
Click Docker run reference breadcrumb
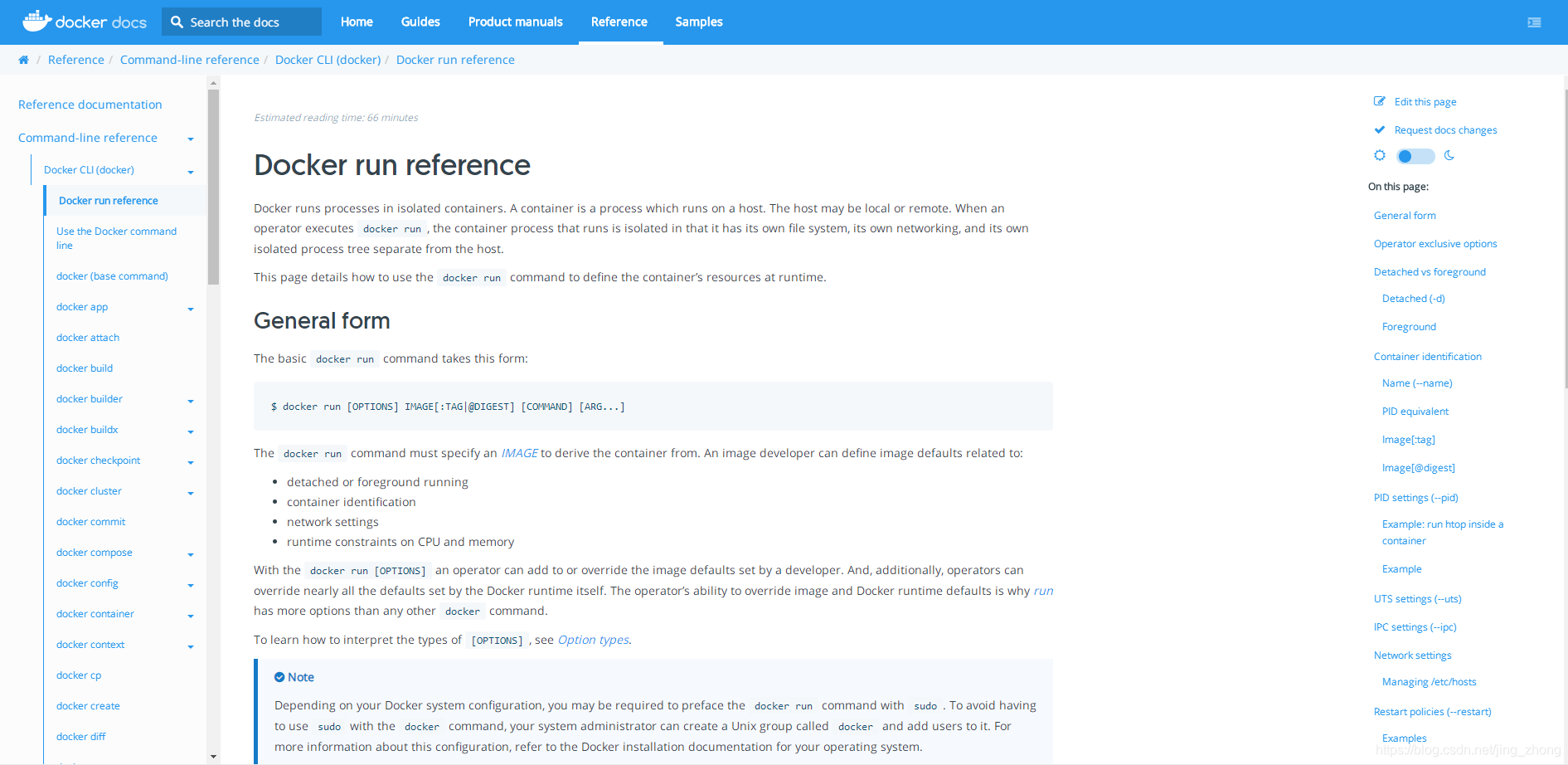455,60
